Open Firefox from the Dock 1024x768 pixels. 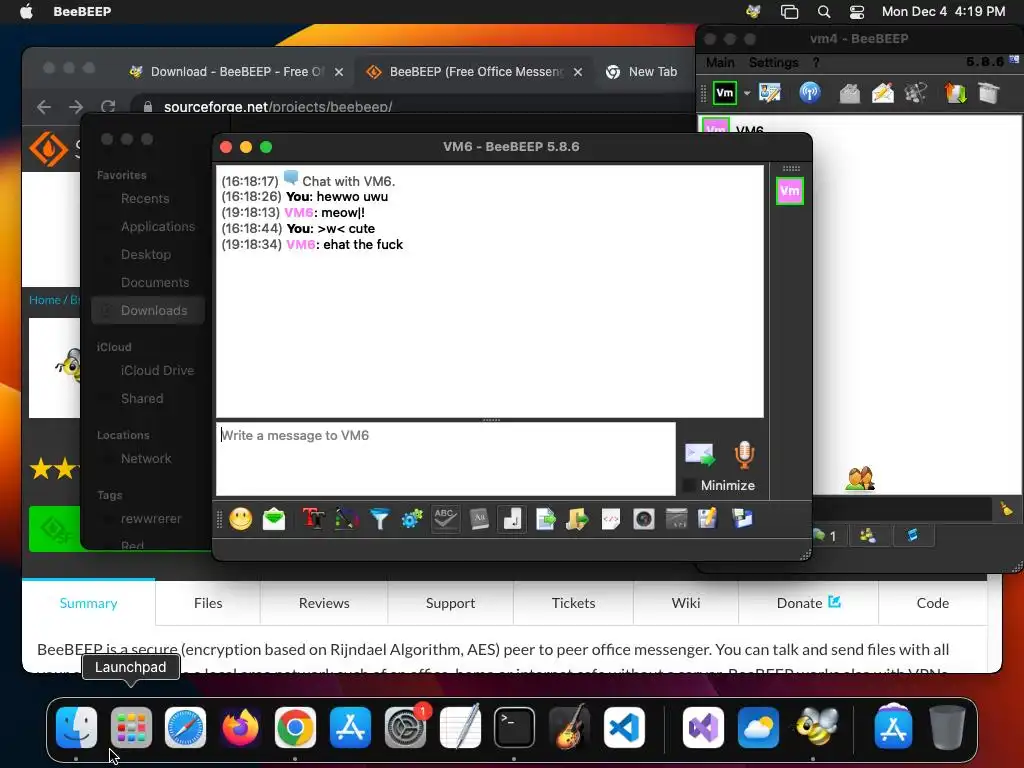pyautogui.click(x=240, y=727)
